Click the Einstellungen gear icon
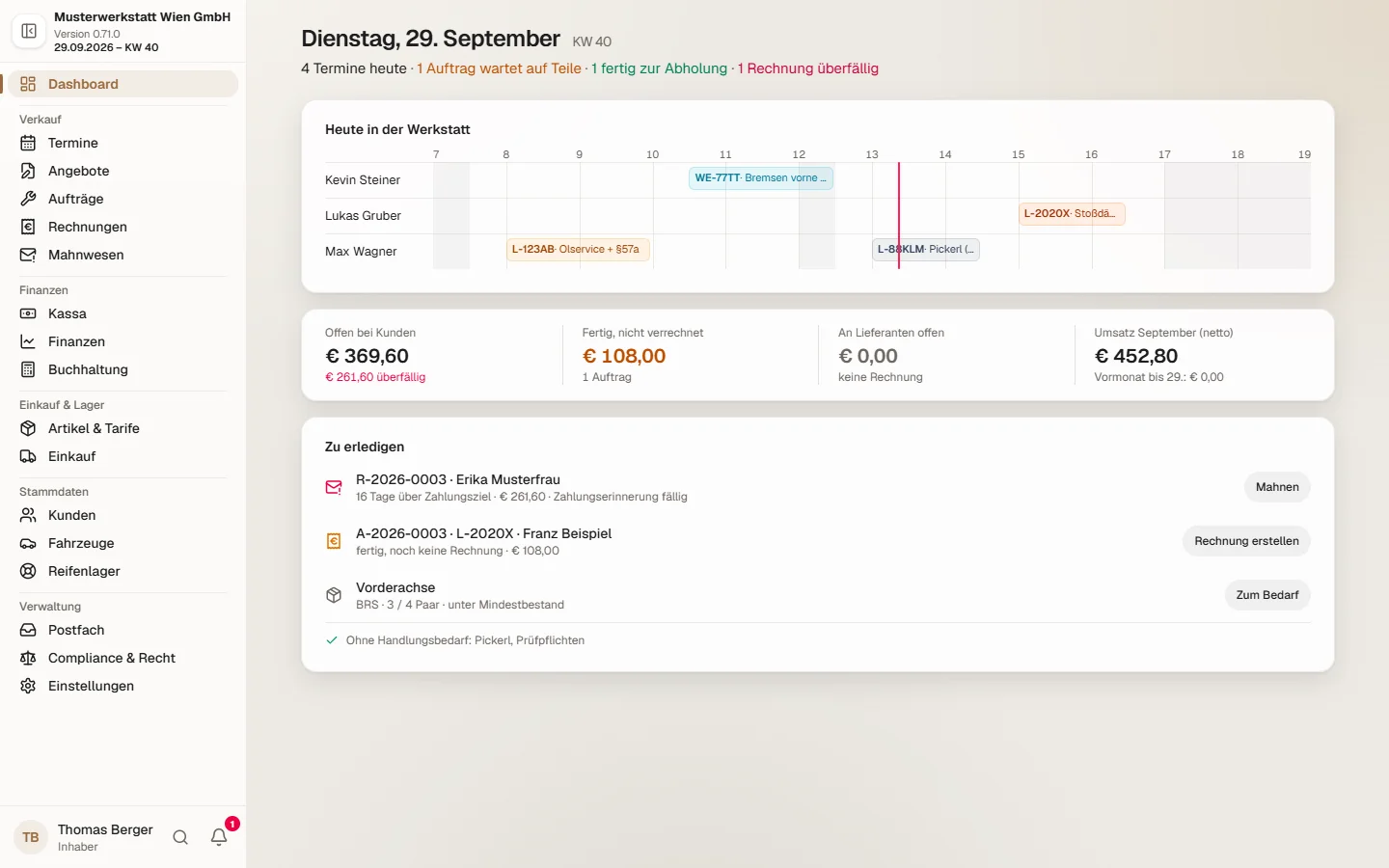 pos(28,686)
